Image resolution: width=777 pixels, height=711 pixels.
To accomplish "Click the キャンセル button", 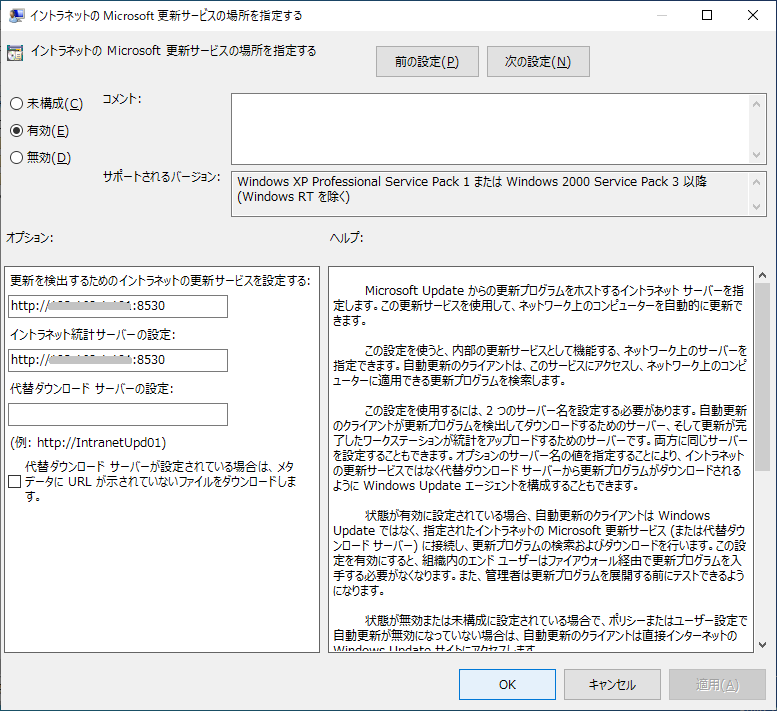I will coord(612,684).
